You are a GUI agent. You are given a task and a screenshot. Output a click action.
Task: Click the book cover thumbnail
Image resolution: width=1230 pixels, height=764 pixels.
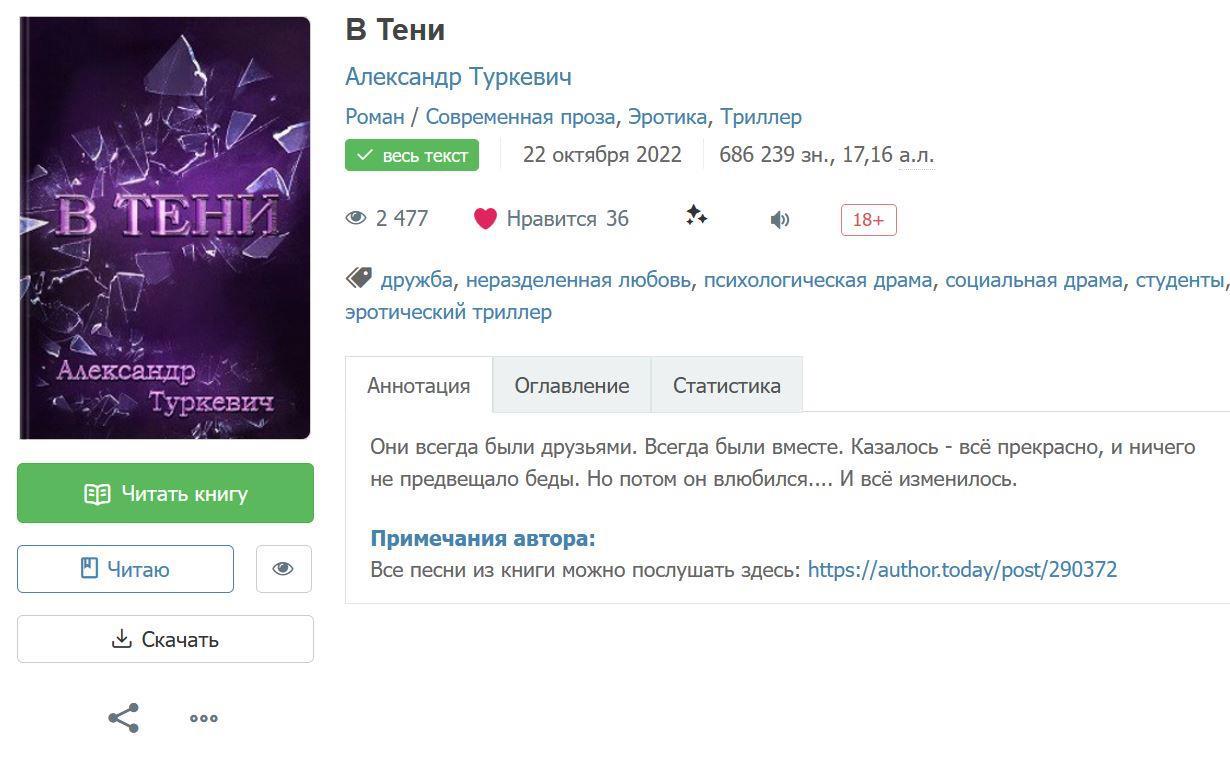coord(165,228)
